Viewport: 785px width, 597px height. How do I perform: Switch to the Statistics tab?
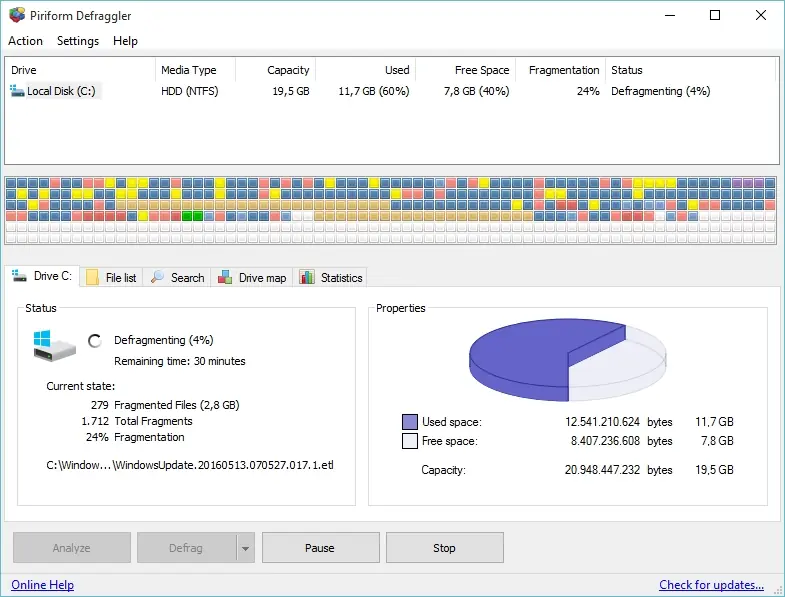(330, 277)
